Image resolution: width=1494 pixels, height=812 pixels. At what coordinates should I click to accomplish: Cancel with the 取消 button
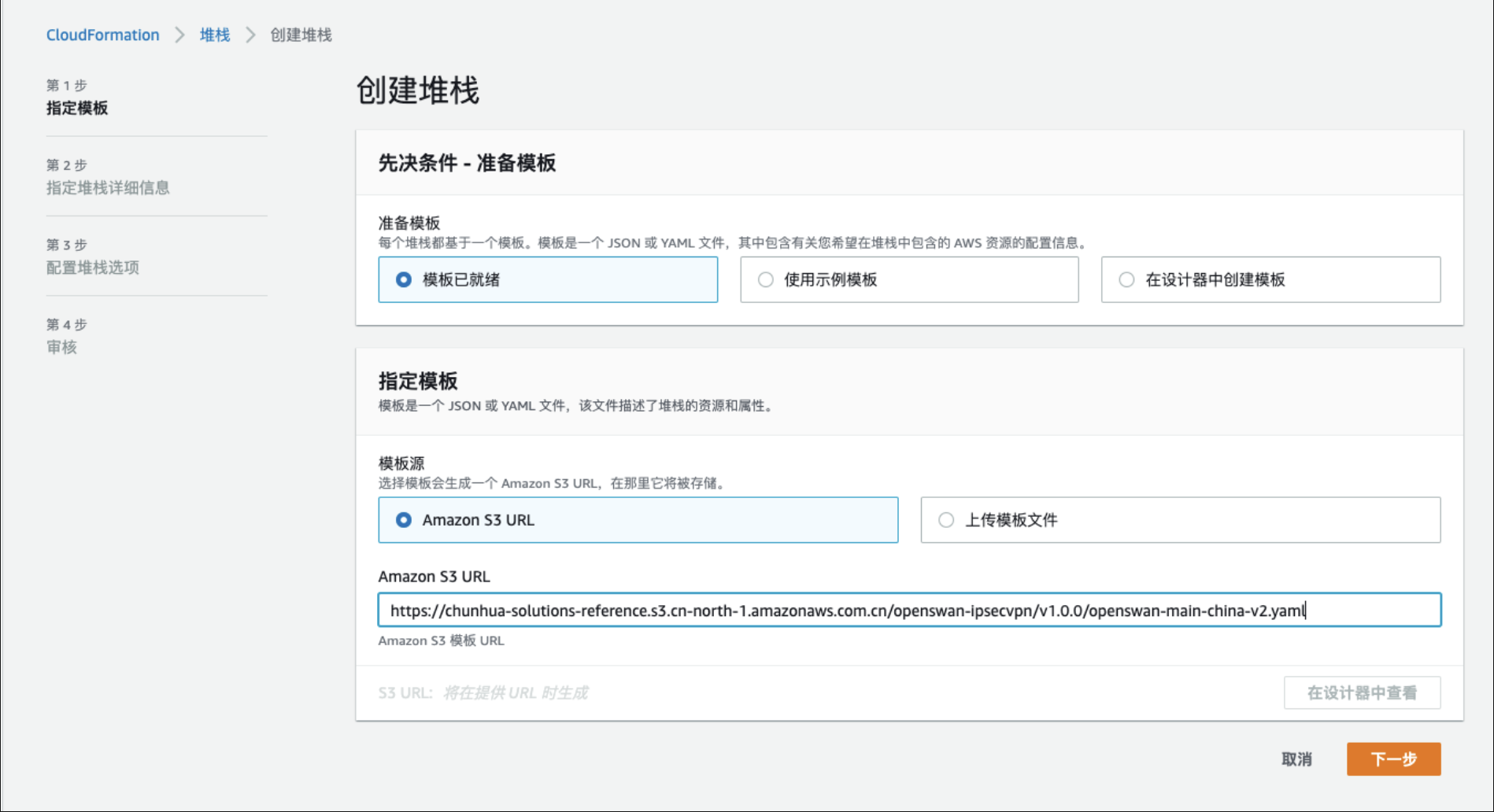[x=1296, y=758]
